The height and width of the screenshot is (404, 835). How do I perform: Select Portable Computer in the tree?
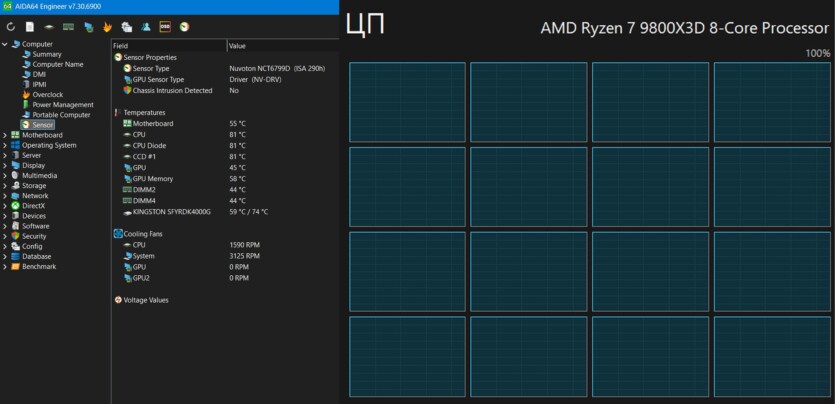click(x=61, y=115)
